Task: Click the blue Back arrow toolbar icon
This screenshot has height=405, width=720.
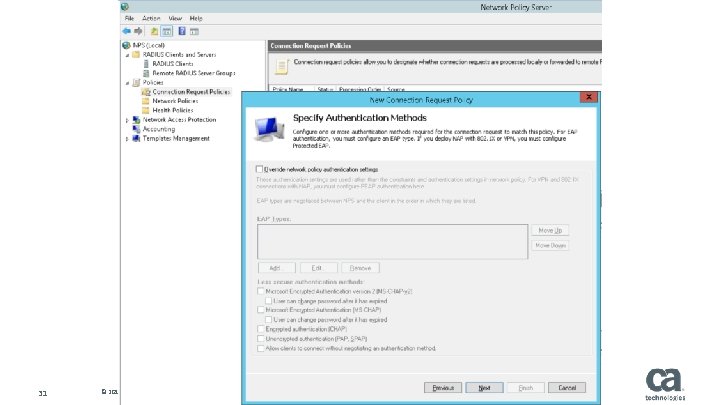Action: tap(127, 31)
